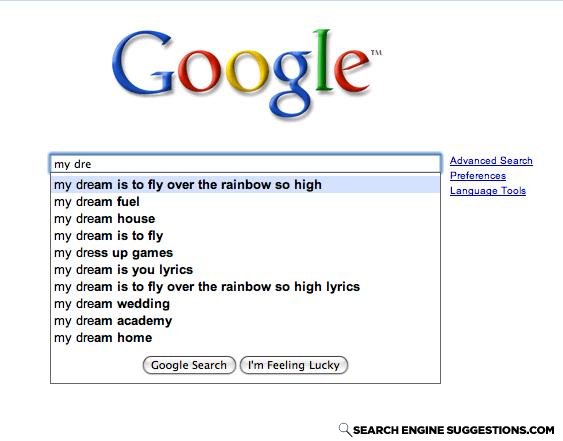Click the I'm Feeling Lucky button
This screenshot has height=441, width=563.
294,365
